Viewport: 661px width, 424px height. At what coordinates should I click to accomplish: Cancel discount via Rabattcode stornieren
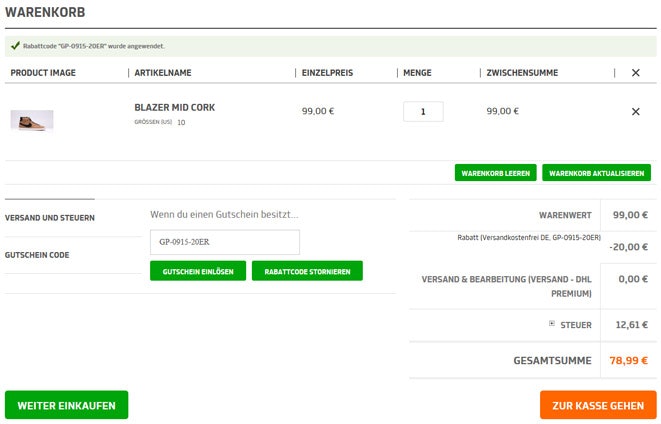(307, 271)
